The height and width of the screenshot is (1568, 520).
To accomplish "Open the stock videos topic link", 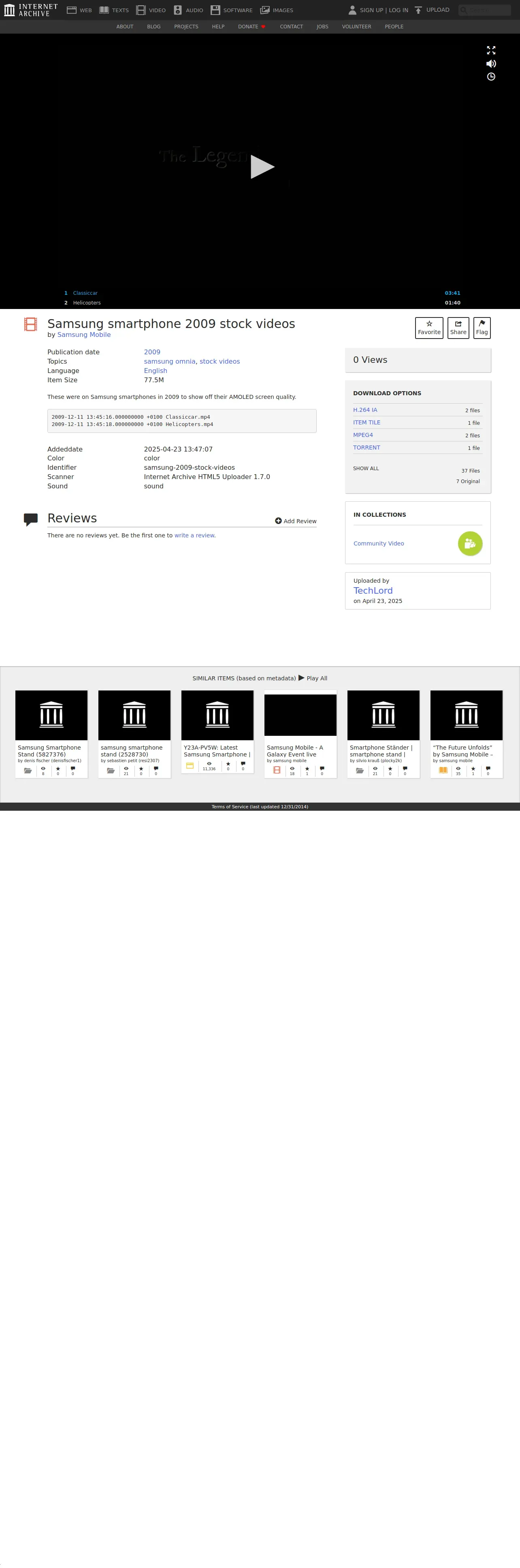I will tap(220, 362).
